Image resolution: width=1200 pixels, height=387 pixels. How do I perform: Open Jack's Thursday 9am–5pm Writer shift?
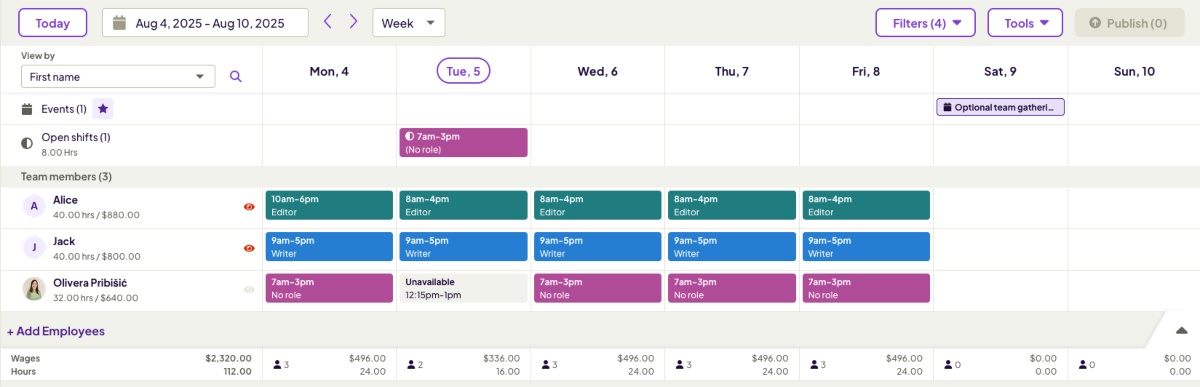tap(732, 246)
